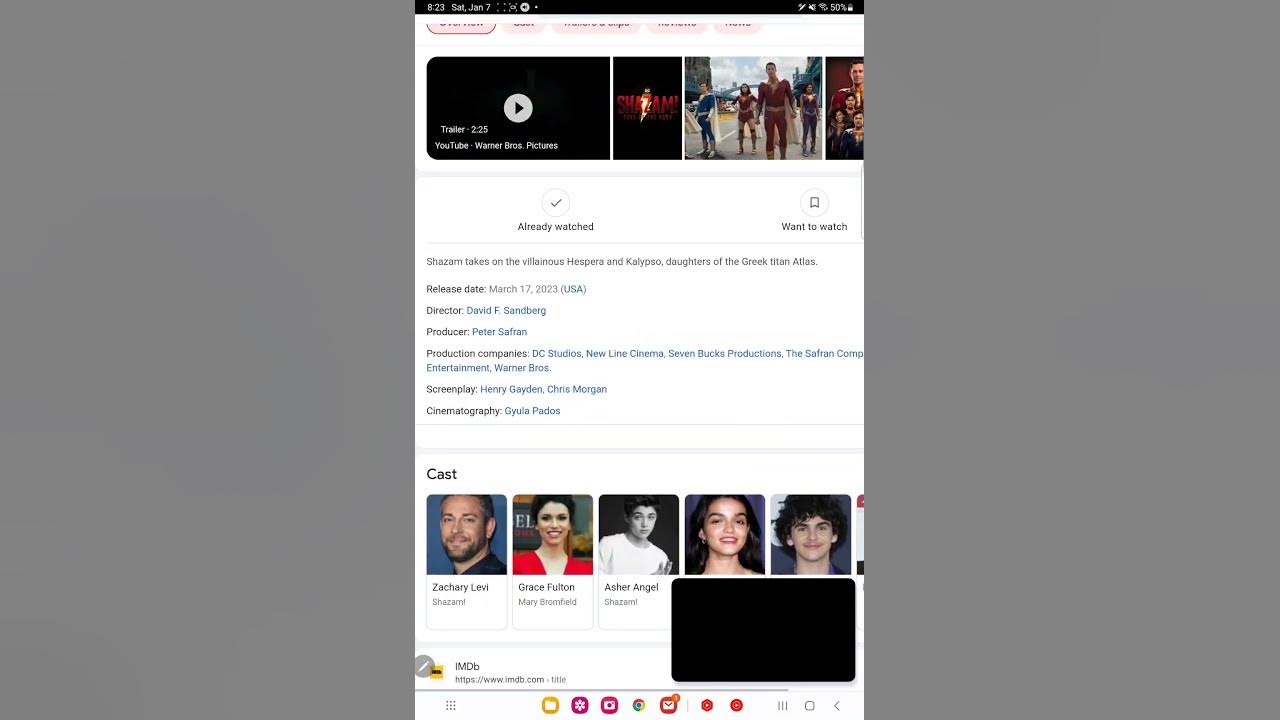Open the apps grid in taskbar

(x=451, y=706)
